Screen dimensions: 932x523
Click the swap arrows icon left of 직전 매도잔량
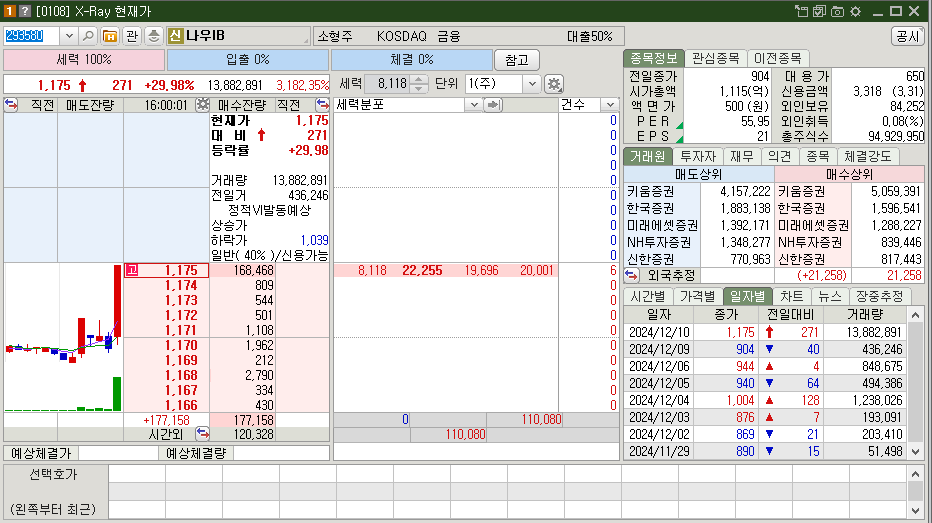click(11, 105)
